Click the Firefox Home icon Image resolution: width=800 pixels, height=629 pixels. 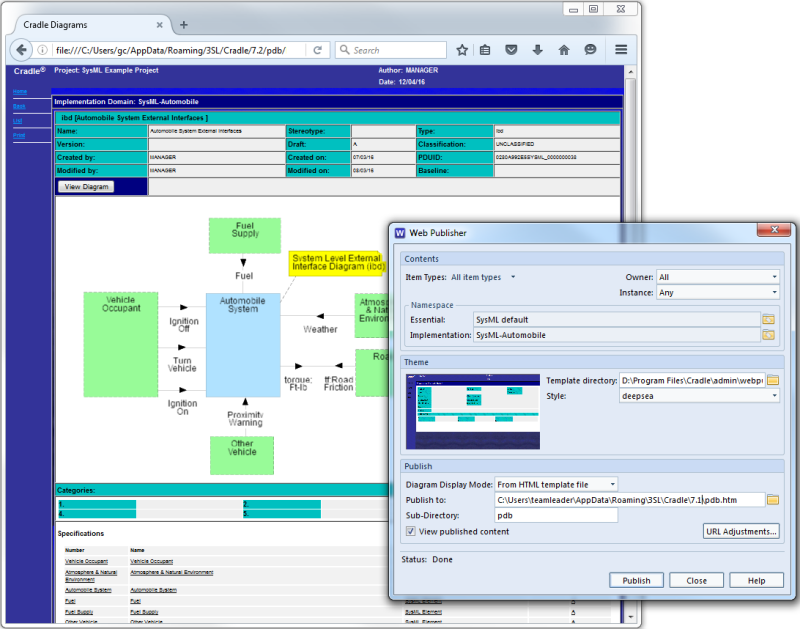pos(564,49)
